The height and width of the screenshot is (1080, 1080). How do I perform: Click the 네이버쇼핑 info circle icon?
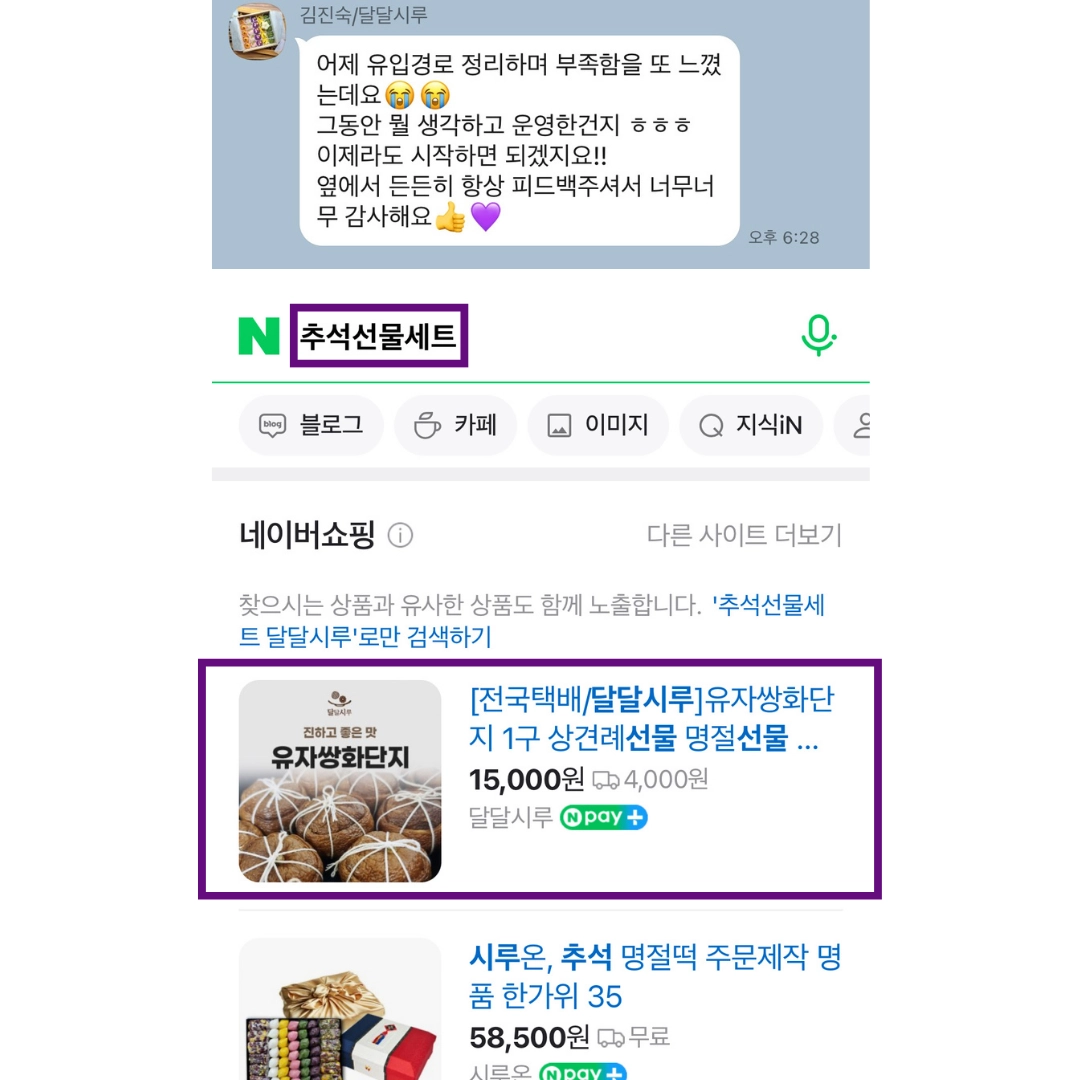click(x=400, y=535)
